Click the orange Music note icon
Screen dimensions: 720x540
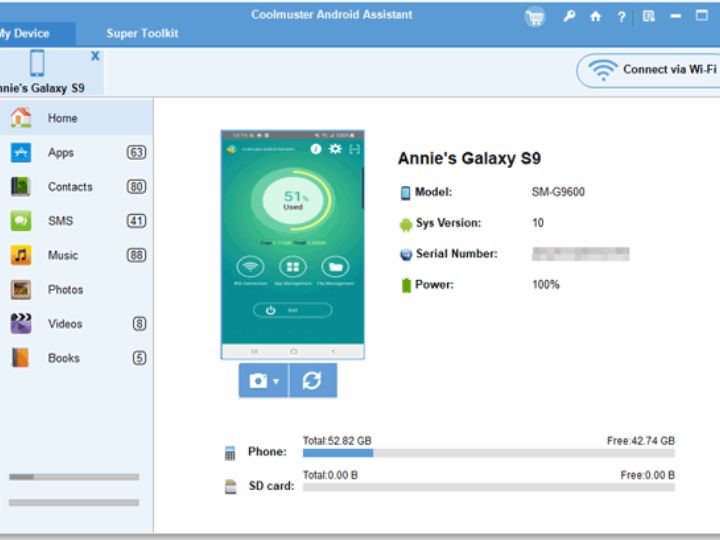click(21, 255)
